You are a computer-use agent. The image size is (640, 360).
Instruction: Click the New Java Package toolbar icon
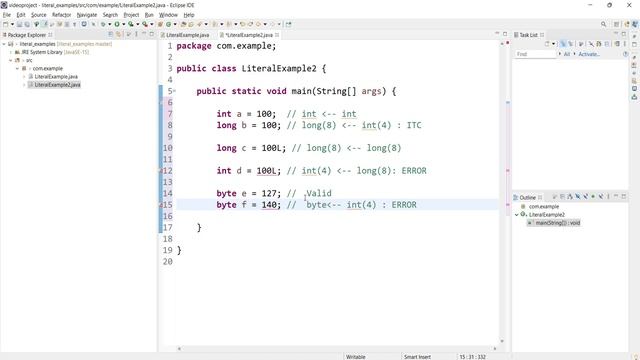(x=160, y=24)
